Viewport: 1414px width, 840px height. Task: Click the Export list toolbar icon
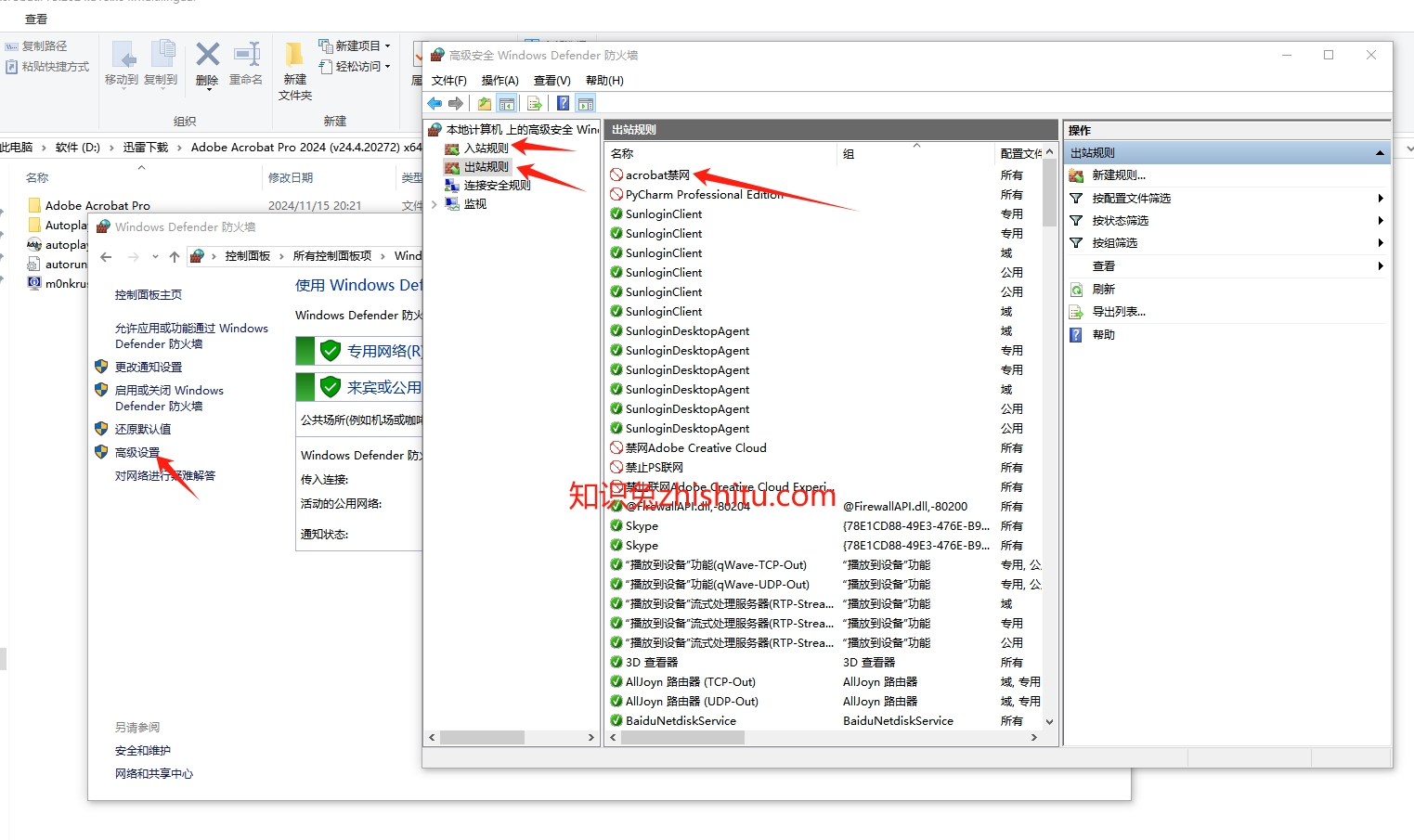pyautogui.click(x=535, y=103)
